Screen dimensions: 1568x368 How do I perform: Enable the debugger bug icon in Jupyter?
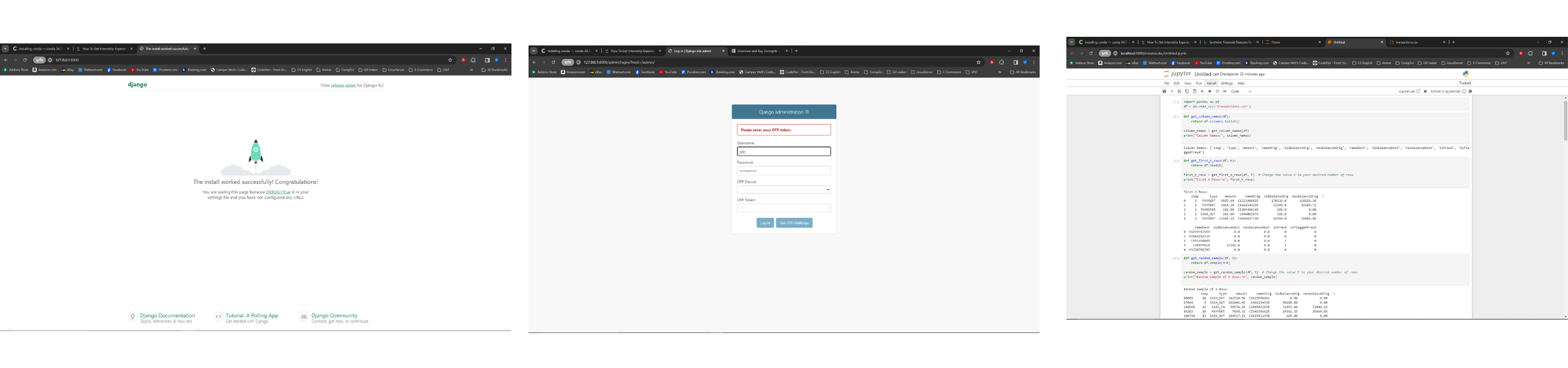point(1425,91)
